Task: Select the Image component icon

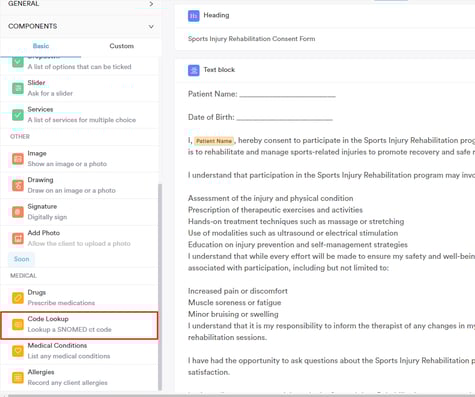Action: [18, 159]
